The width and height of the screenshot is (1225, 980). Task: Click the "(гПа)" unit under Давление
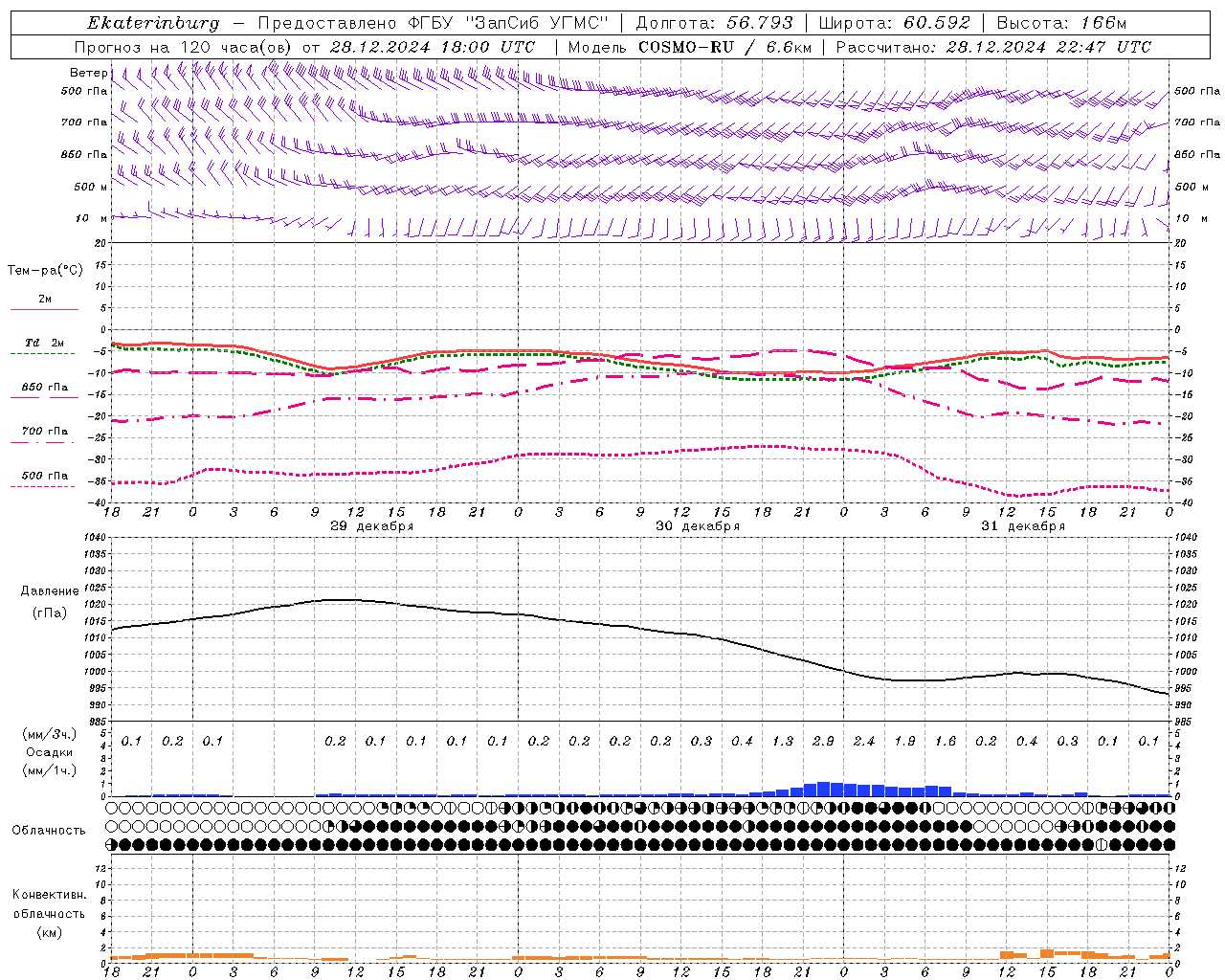(50, 612)
